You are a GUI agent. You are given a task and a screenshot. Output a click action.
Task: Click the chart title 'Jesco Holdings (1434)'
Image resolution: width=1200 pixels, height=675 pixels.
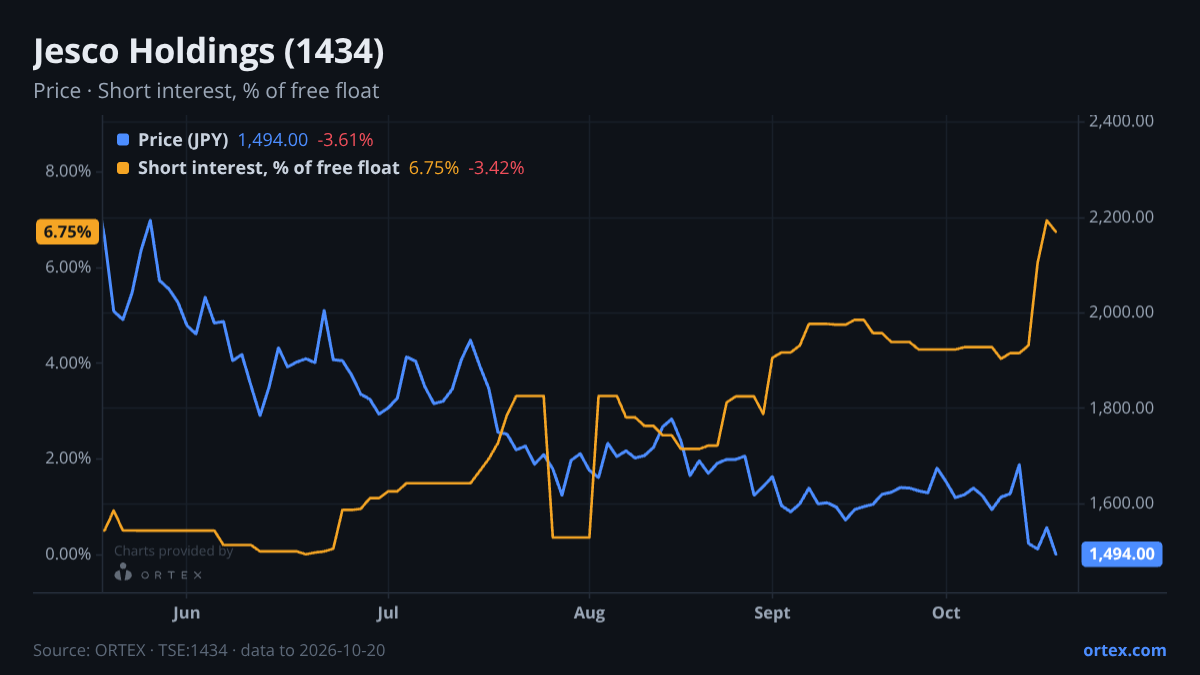[x=208, y=52]
